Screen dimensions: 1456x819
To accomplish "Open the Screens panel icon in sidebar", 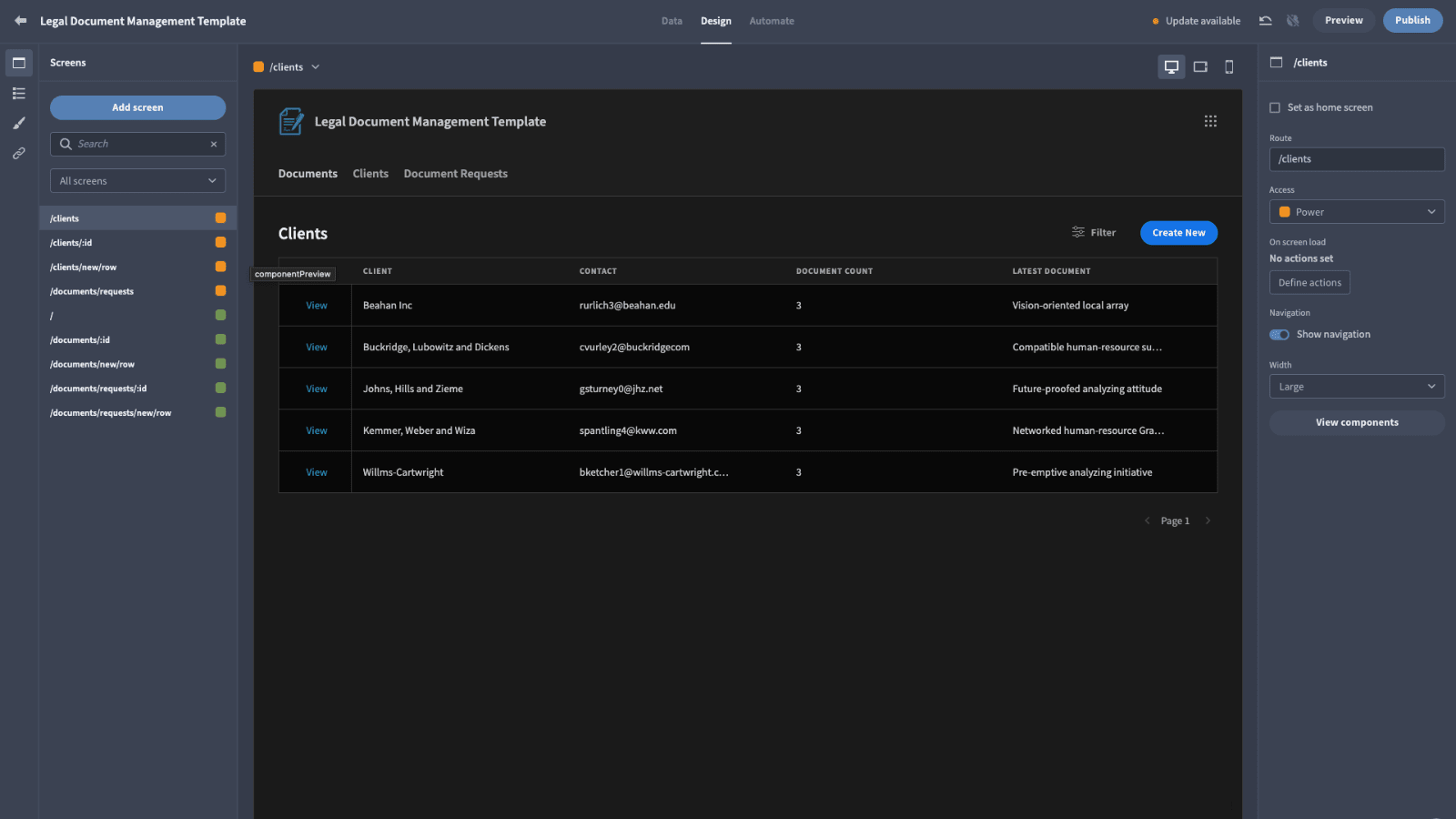I will pos(19,63).
